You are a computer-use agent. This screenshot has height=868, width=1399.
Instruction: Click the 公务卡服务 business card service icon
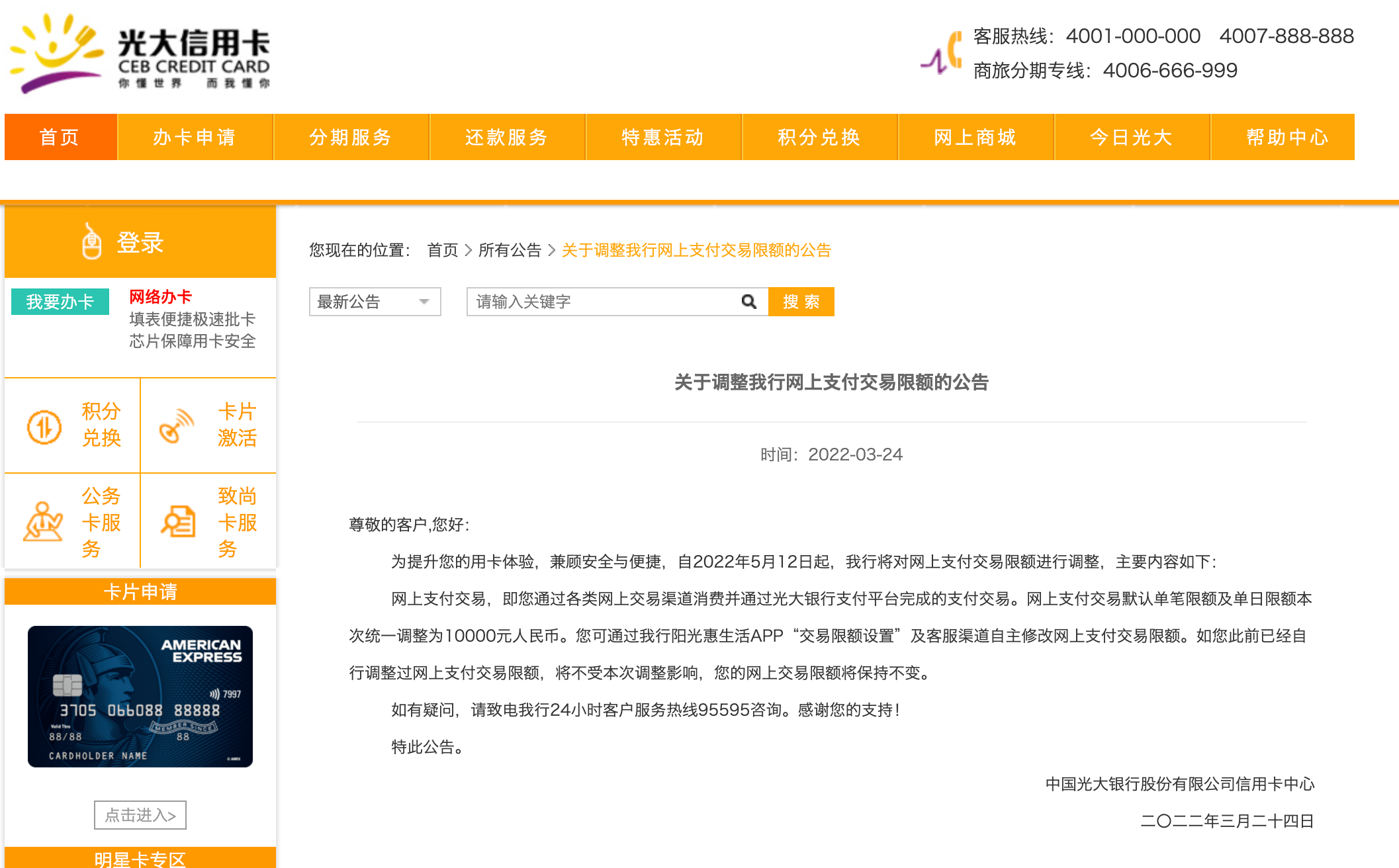click(x=42, y=521)
